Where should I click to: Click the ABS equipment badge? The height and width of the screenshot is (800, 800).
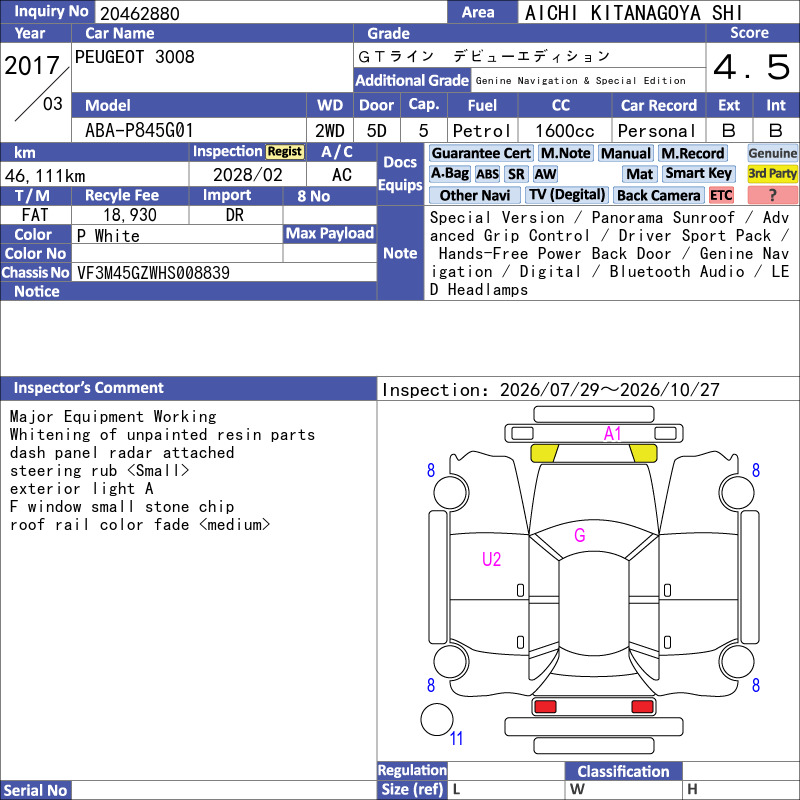coord(487,174)
